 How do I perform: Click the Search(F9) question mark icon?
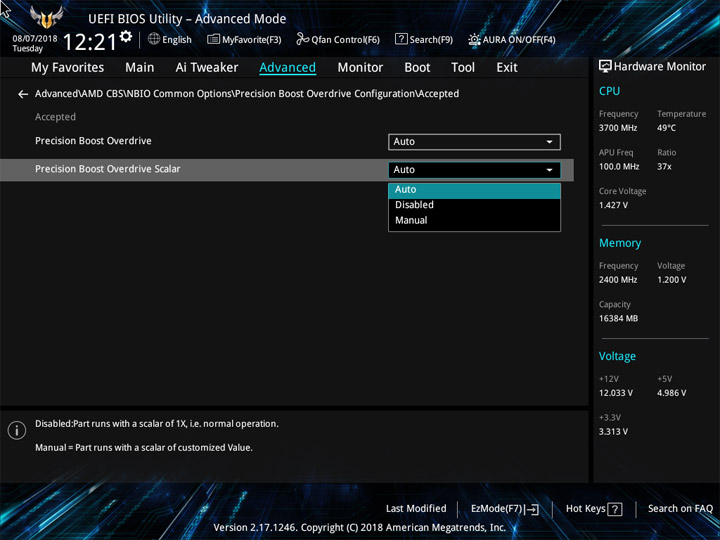tap(401, 39)
